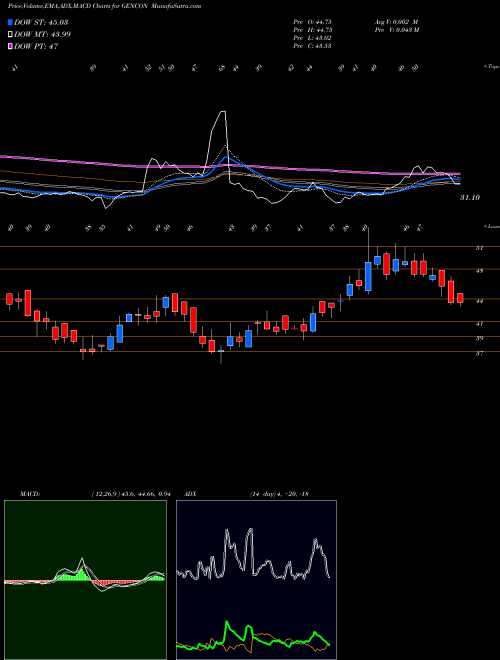The image size is (500, 660).
Task: Click the 37 price axis label
Action: pos(479,354)
